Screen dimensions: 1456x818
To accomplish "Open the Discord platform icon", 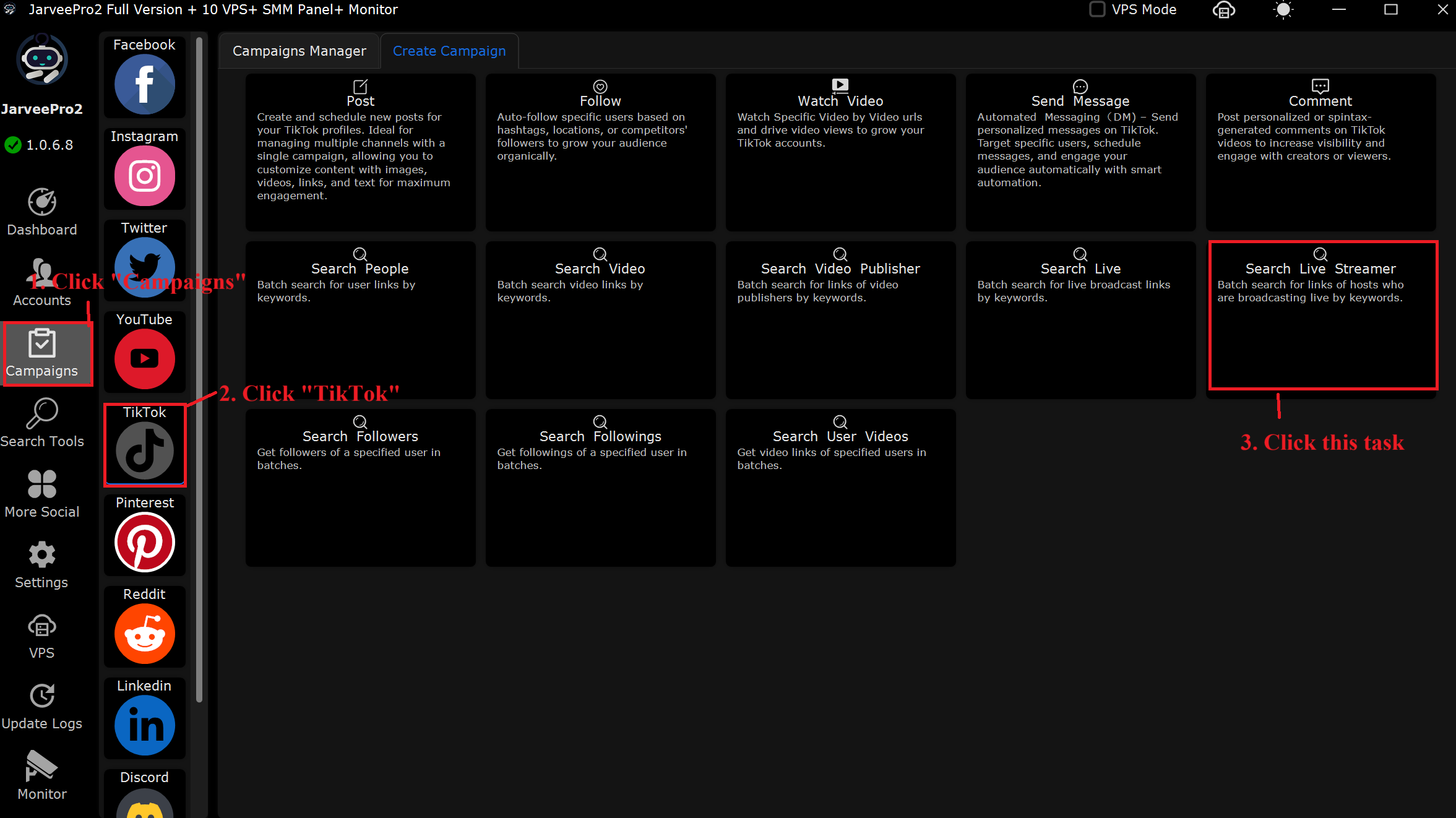I will point(144,802).
